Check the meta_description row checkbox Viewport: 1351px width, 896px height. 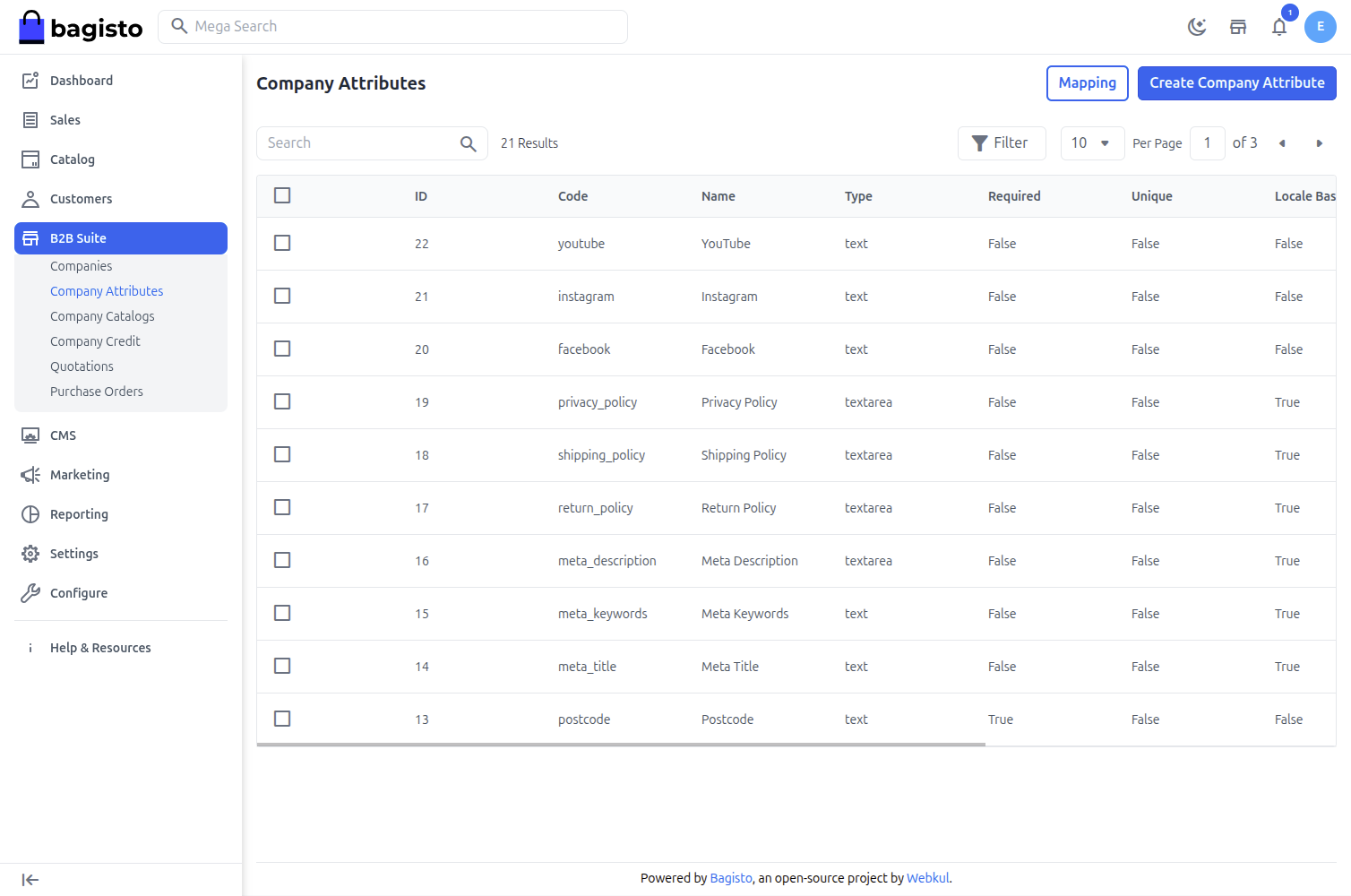point(282,560)
